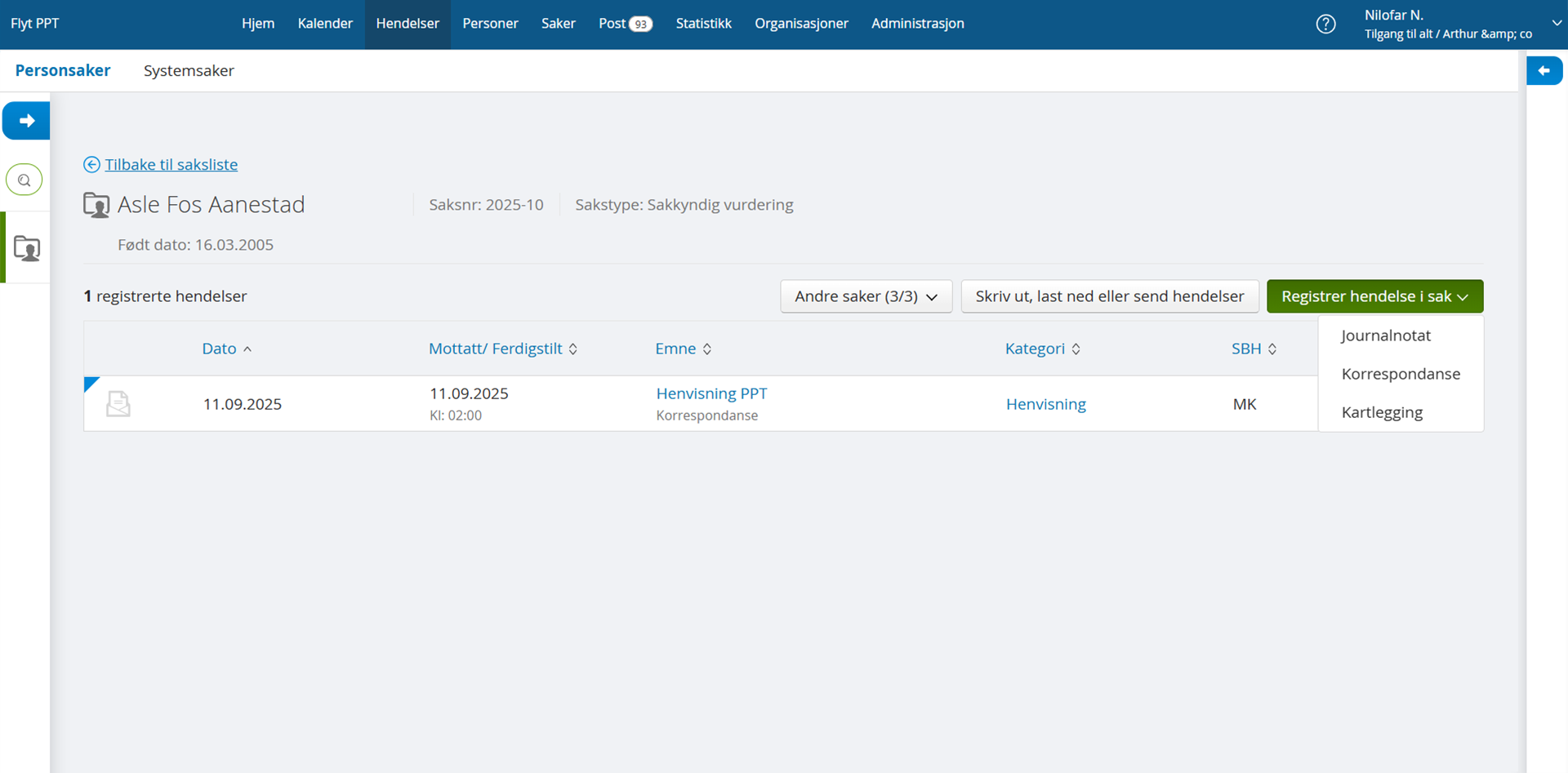Click the help question mark icon
Viewport: 1568px width, 773px height.
tap(1325, 24)
